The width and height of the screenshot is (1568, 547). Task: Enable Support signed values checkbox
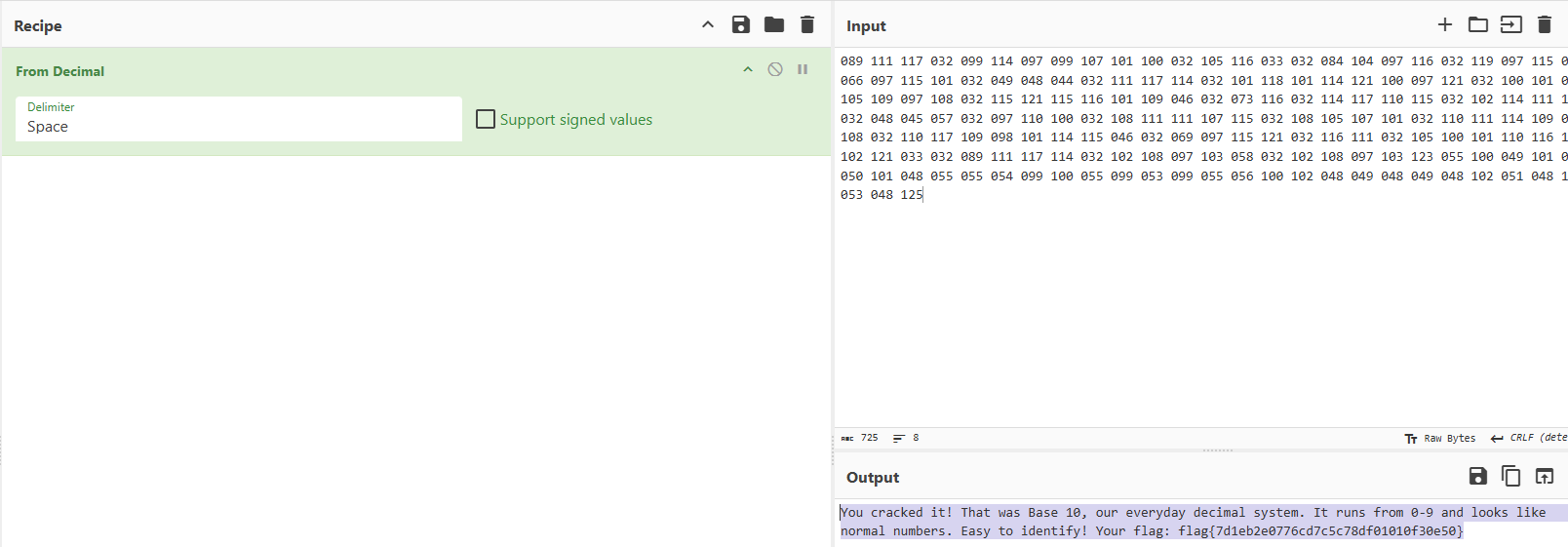pos(486,119)
